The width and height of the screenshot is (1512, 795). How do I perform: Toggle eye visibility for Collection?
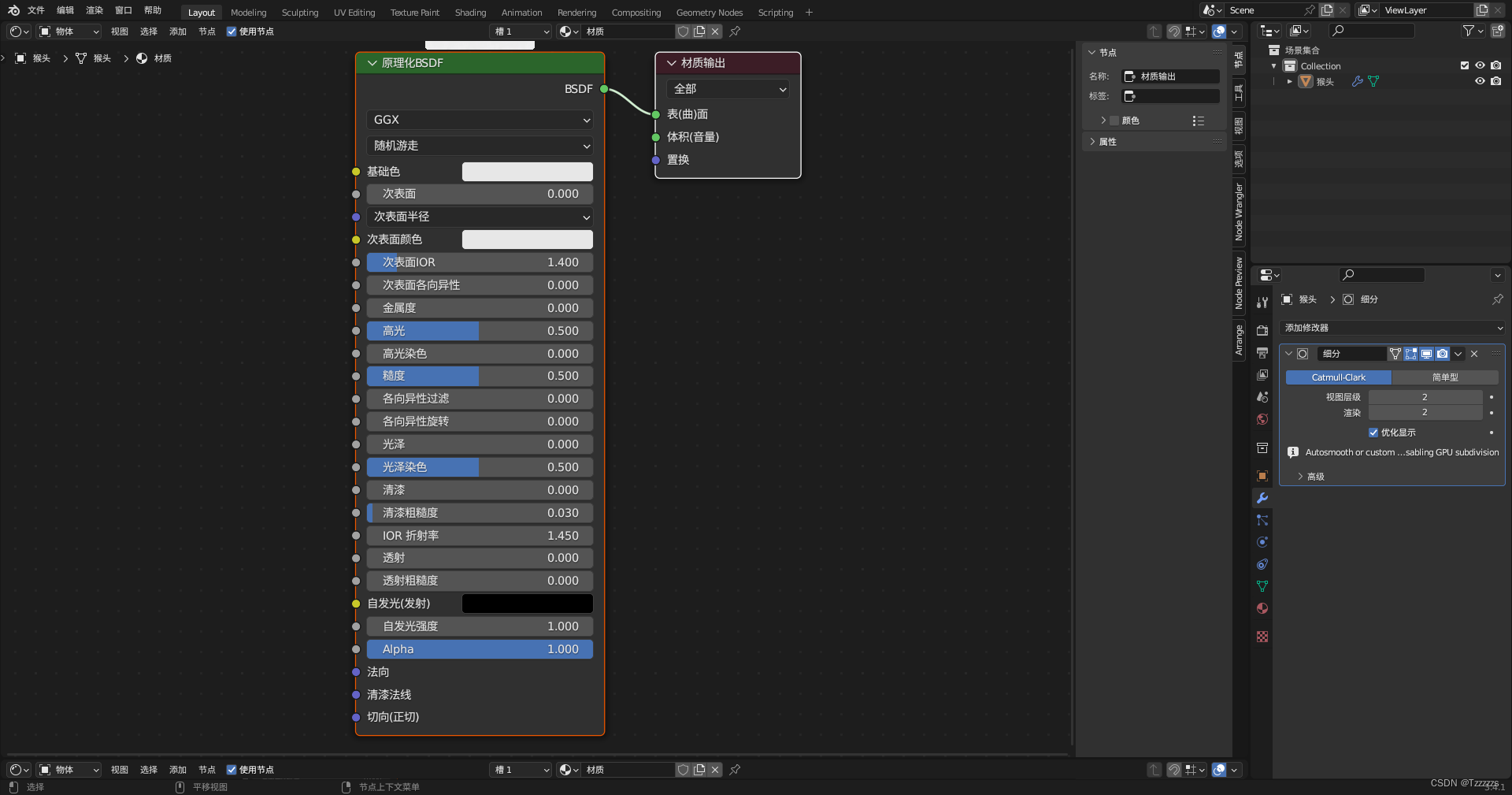(1480, 65)
